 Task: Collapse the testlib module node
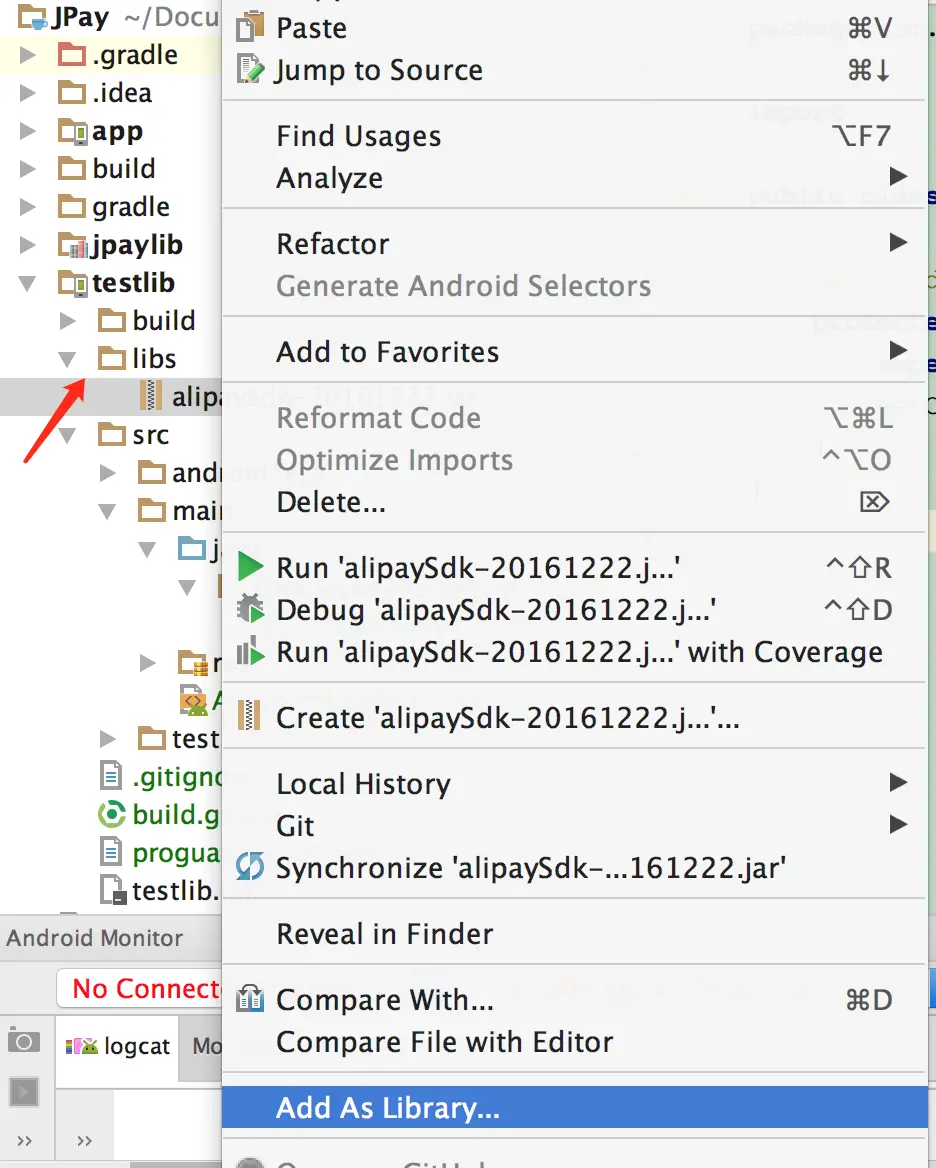28,283
